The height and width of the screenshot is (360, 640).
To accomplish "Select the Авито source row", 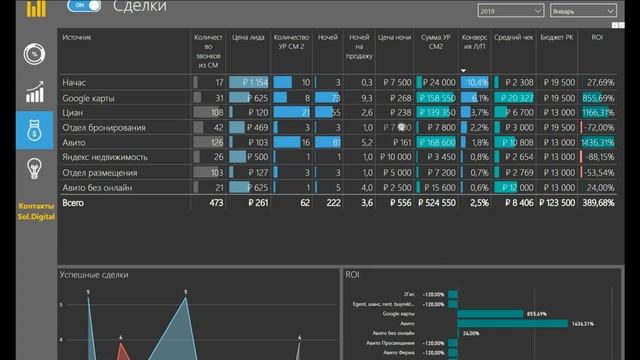I will tap(338, 142).
